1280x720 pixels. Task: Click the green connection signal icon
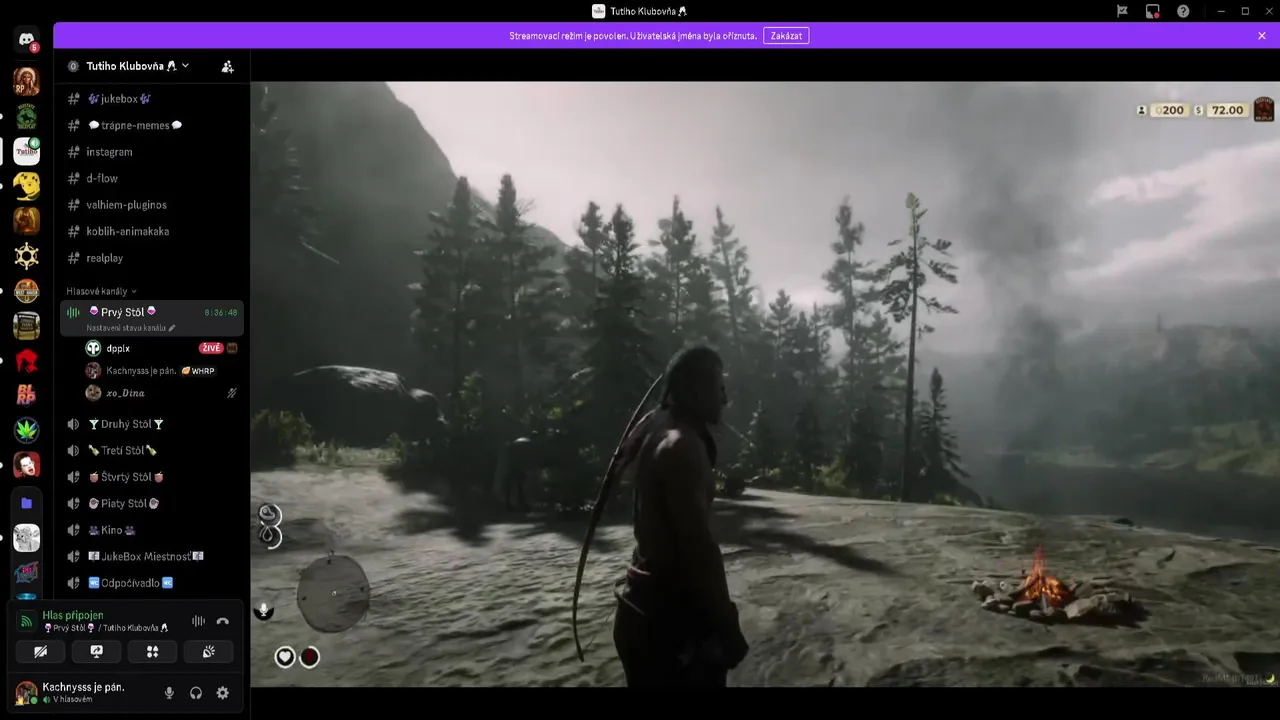(26, 621)
